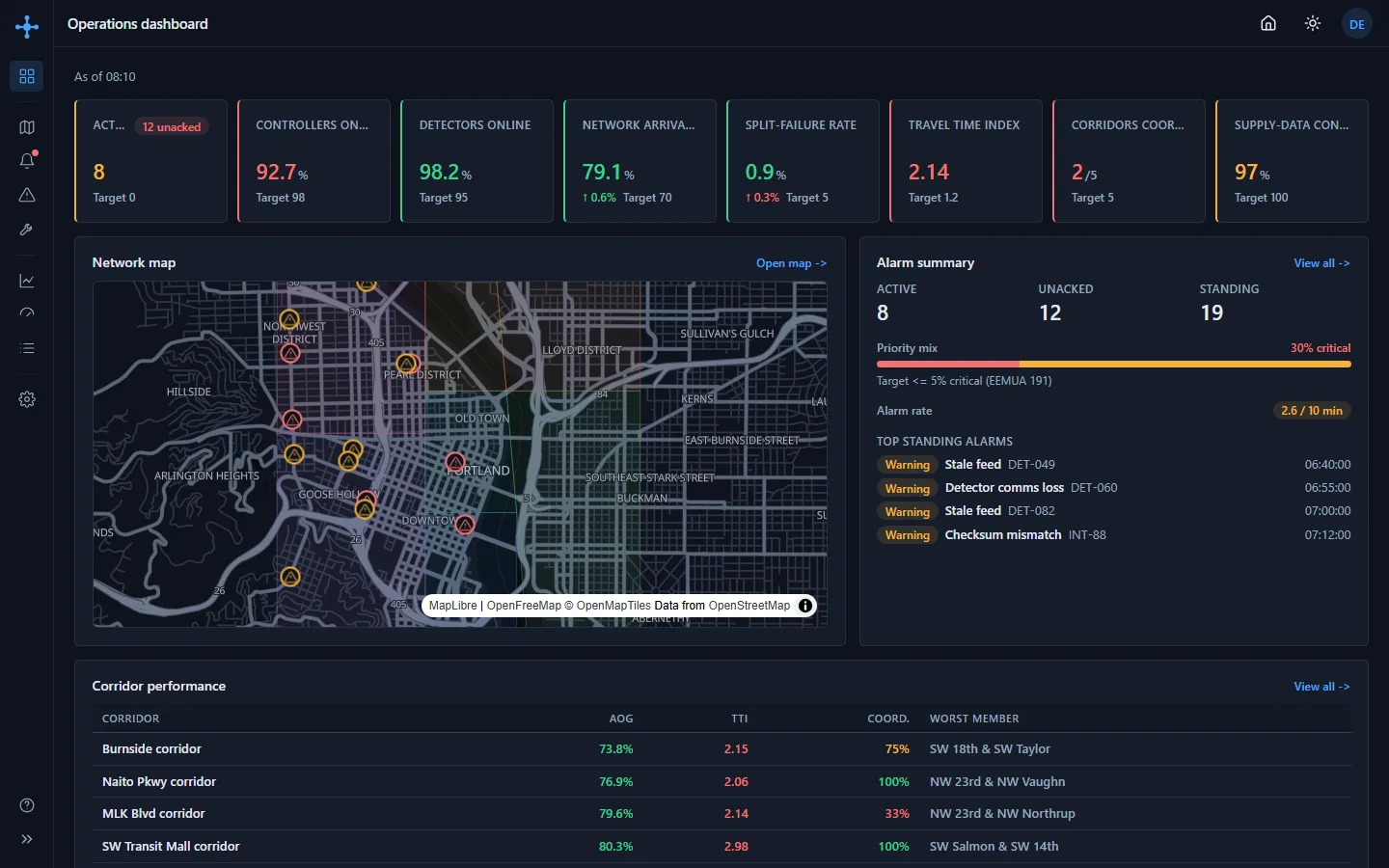Open the Naito Pkwy corridor row
This screenshot has height=868, width=1389.
pyautogui.click(x=722, y=782)
